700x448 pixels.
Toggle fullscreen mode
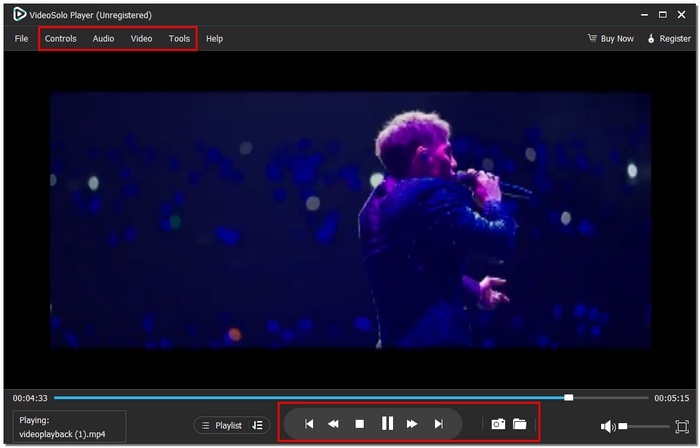(x=682, y=426)
